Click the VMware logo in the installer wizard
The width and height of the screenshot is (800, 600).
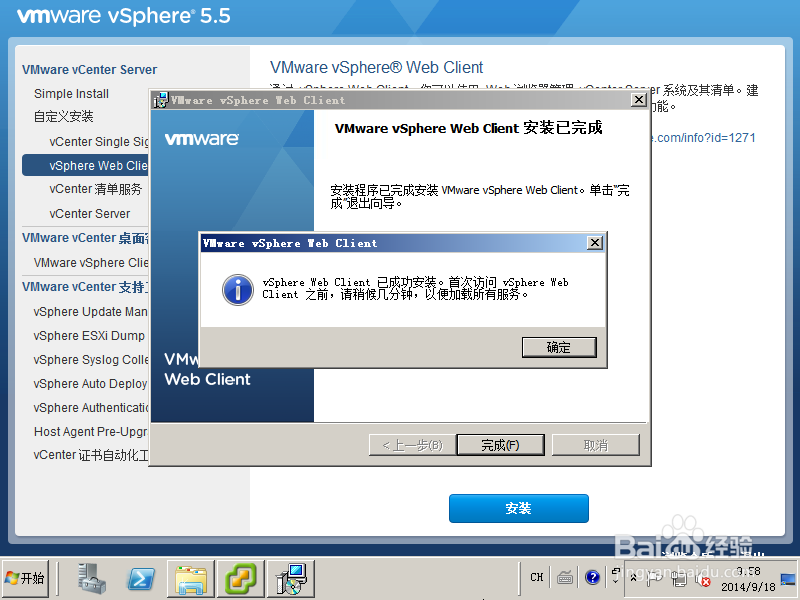202,139
